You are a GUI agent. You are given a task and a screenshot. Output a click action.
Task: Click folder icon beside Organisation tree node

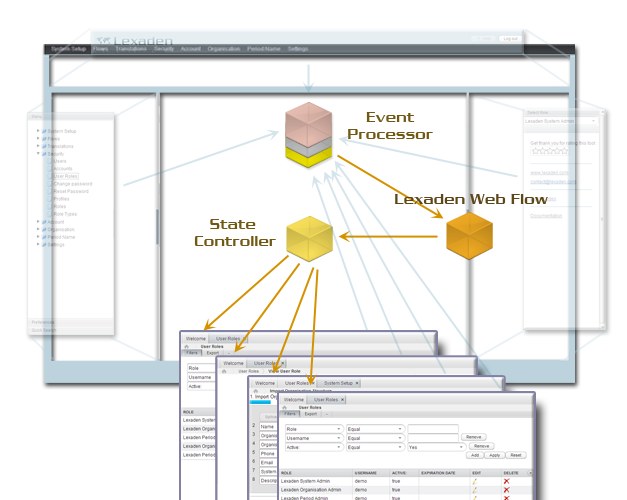point(44,230)
